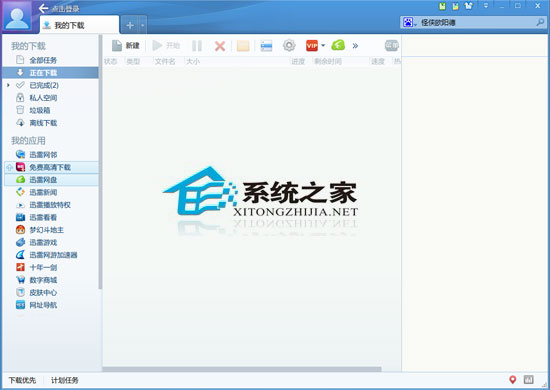
Task: Click the gray icon at toolbar right end
Action: click(391, 45)
